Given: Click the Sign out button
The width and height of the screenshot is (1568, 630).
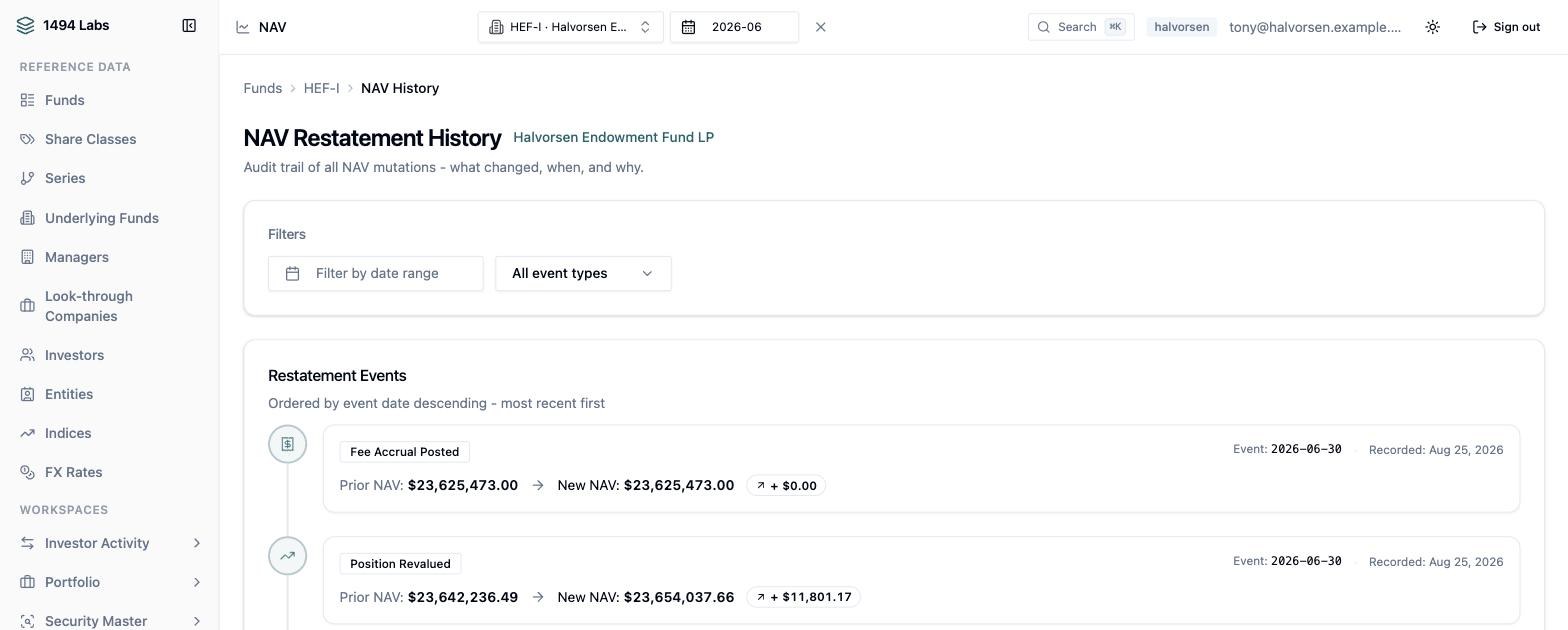Looking at the screenshot, I should click(1506, 27).
